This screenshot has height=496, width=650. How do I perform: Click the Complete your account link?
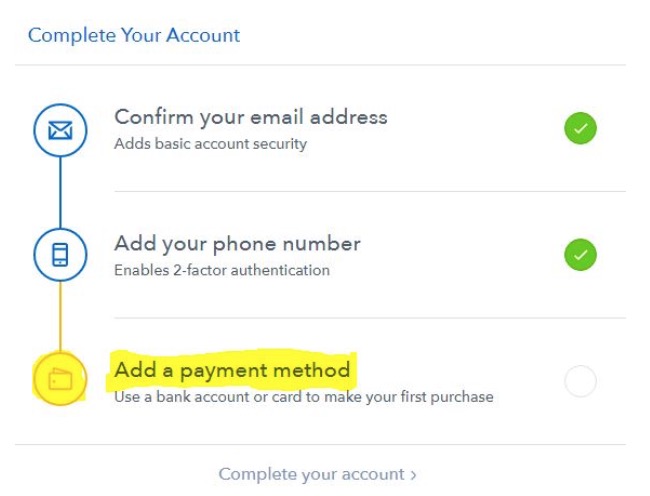(x=317, y=474)
